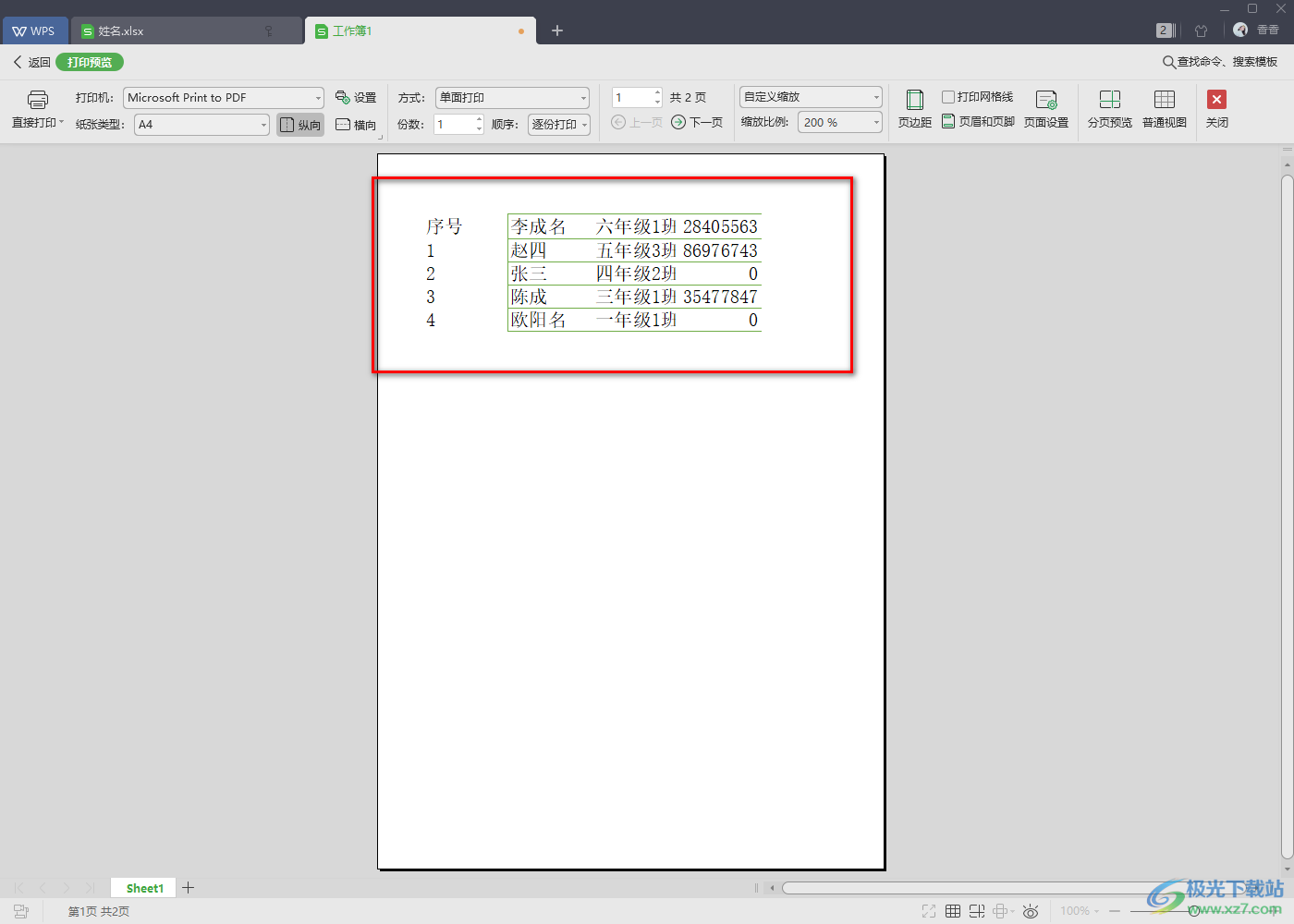1294x924 pixels.
Task: Click the fullscreen icon in status bar
Action: coord(929,911)
